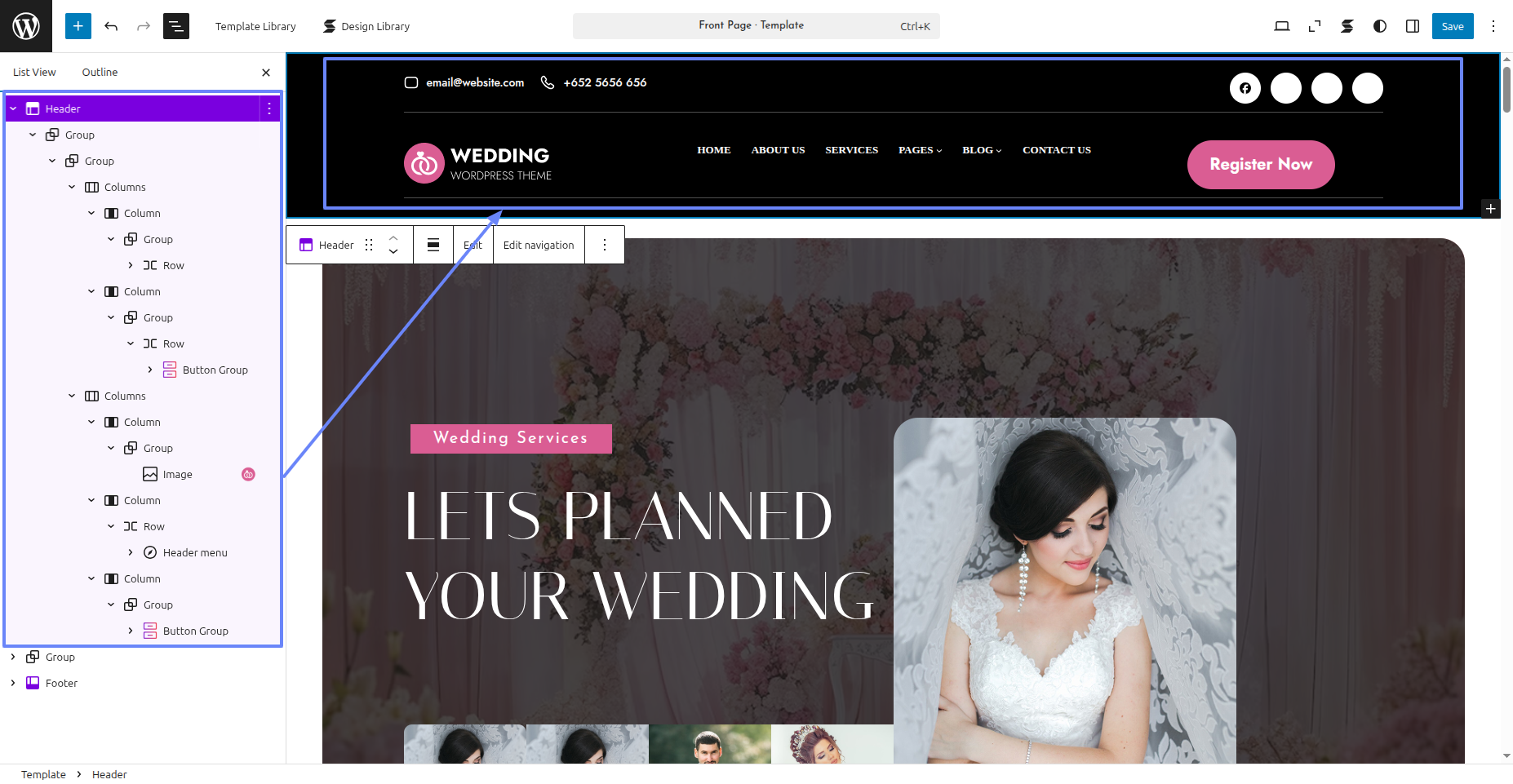This screenshot has height=784, width=1513.
Task: Open Header block toolbar options menu
Action: [605, 245]
